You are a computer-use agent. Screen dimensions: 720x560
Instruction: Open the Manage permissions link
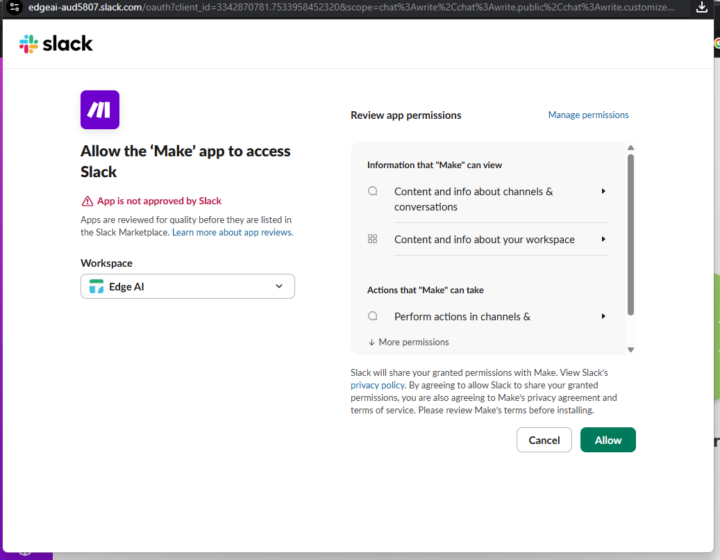click(x=588, y=115)
